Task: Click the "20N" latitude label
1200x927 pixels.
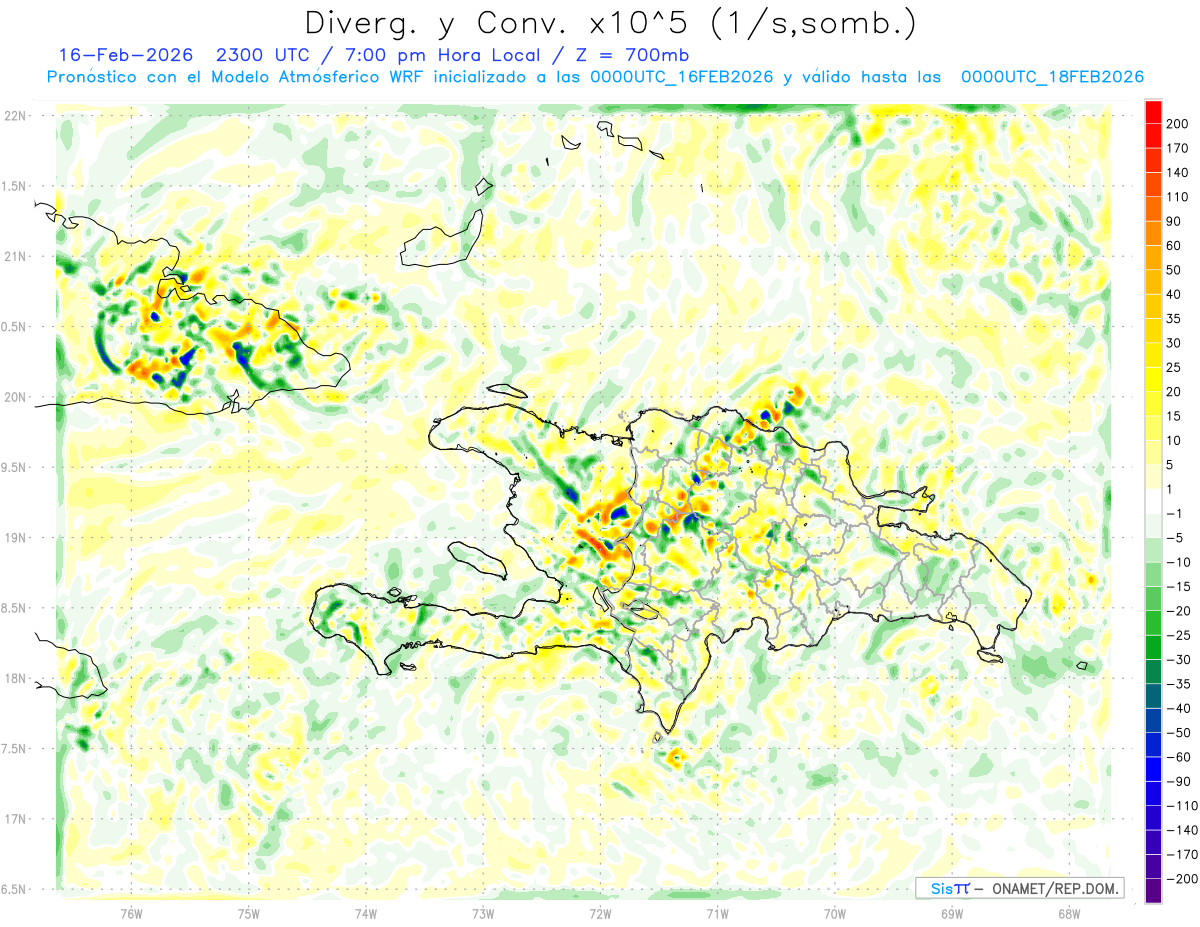Action: pyautogui.click(x=15, y=397)
